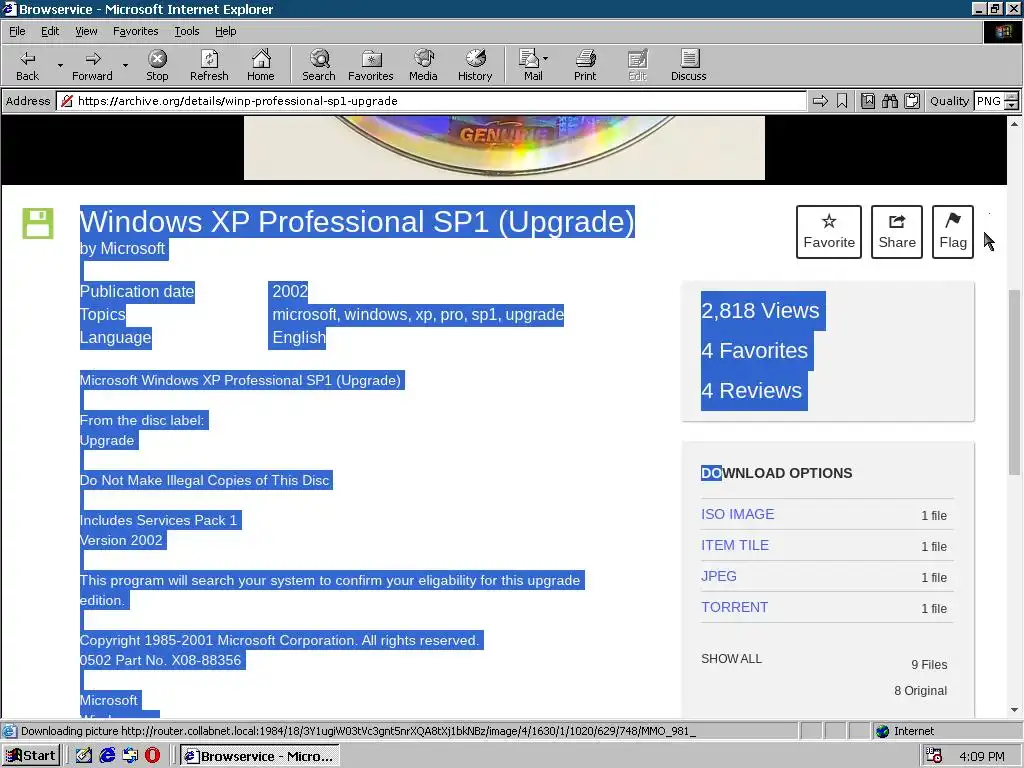
Task: Click the '0502 Part No. X08-88356' text
Action: pyautogui.click(x=161, y=660)
